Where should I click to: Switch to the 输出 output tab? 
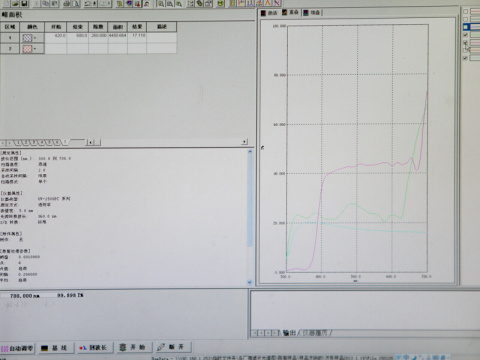tap(289, 333)
